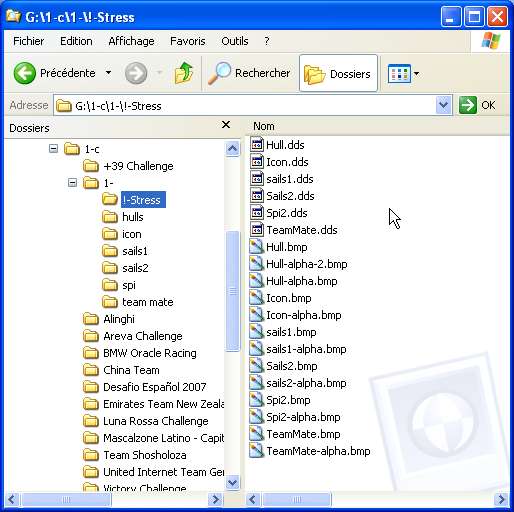This screenshot has width=514, height=512.
Task: Open the Affichage menu
Action: (x=131, y=41)
